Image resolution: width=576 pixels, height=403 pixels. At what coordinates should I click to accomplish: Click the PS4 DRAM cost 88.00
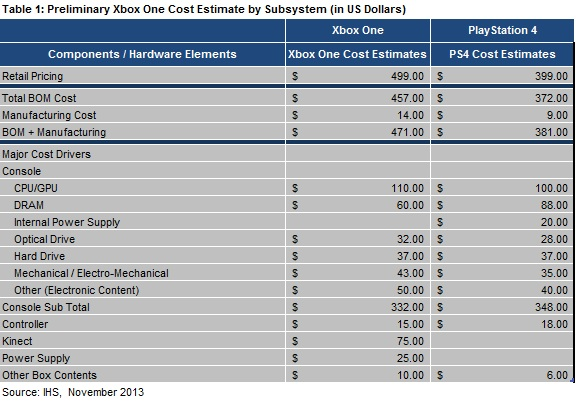click(x=554, y=205)
